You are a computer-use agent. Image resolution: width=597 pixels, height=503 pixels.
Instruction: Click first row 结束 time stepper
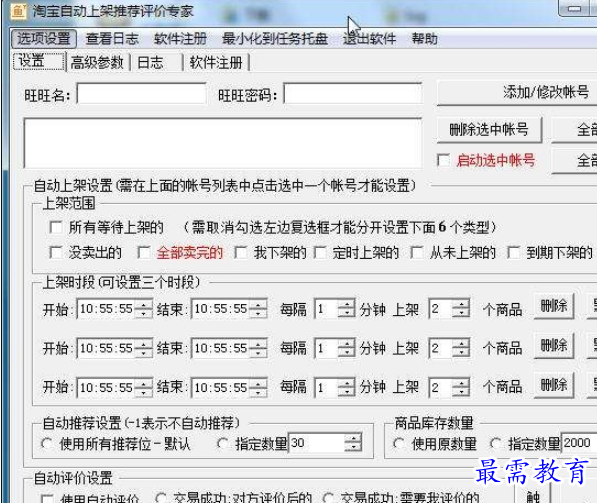pos(258,308)
